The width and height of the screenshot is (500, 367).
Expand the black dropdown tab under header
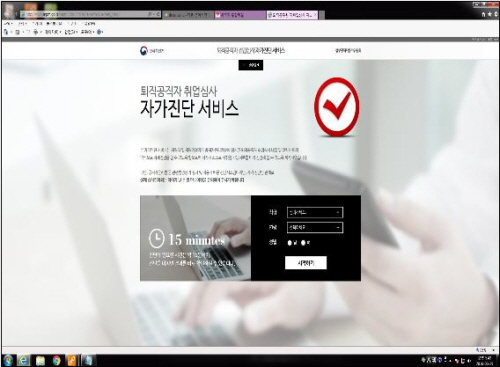coord(251,65)
